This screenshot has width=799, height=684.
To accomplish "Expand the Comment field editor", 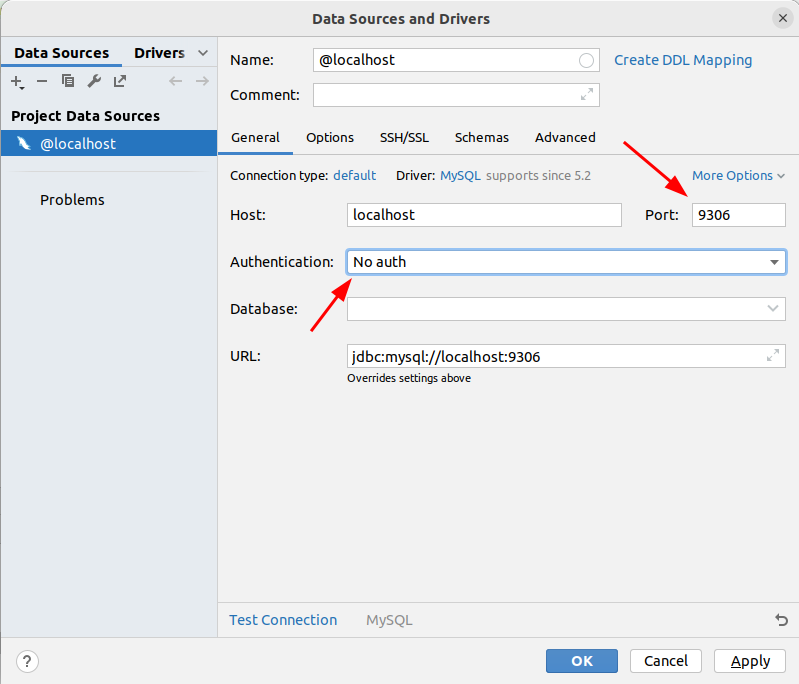I will pyautogui.click(x=587, y=94).
